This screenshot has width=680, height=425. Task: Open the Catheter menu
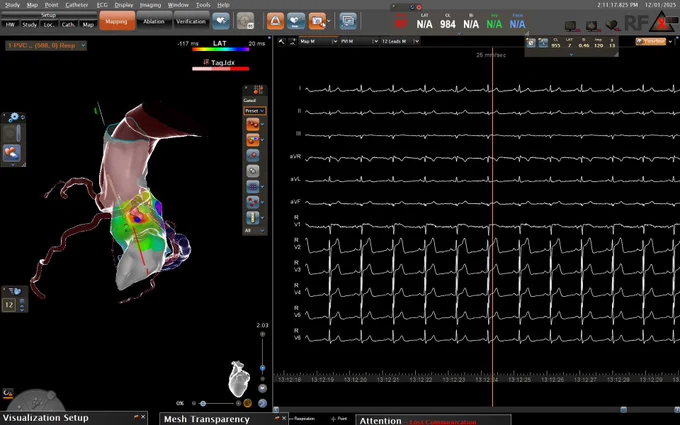[77, 5]
